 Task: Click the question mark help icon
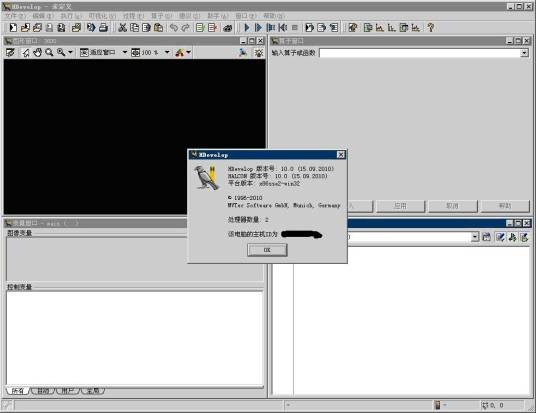point(430,27)
